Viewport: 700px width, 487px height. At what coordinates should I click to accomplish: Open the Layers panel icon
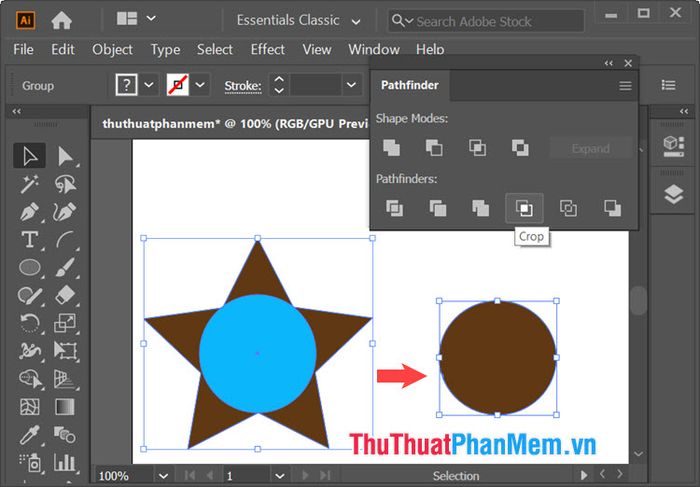click(x=674, y=194)
